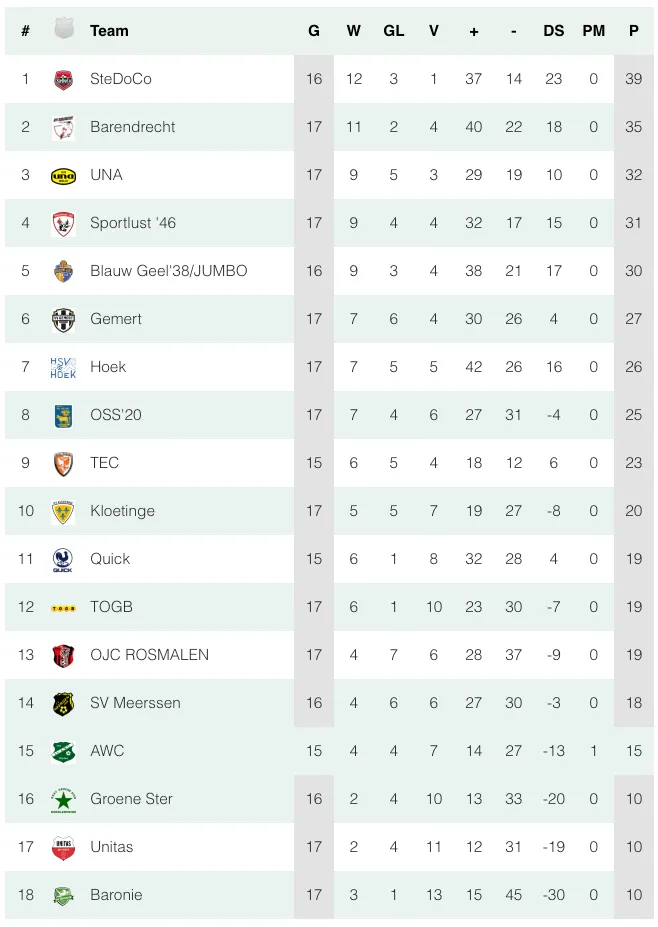Click the SteDoCo club logo
658x927 pixels.
point(63,79)
